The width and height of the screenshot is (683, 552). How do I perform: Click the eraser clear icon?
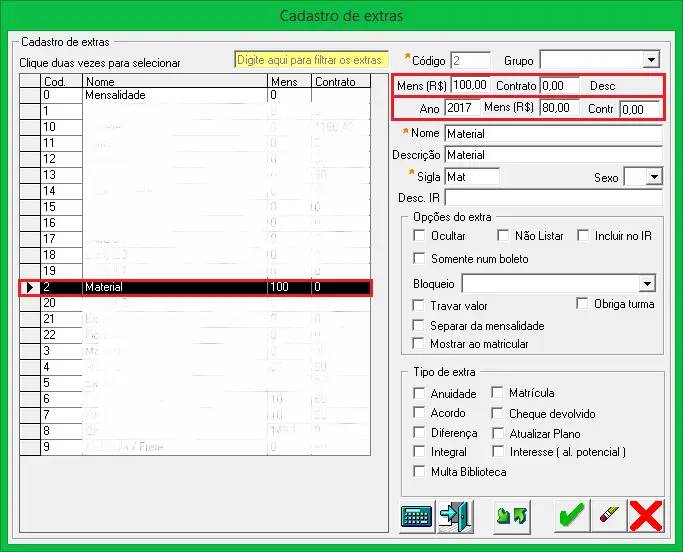[x=608, y=516]
